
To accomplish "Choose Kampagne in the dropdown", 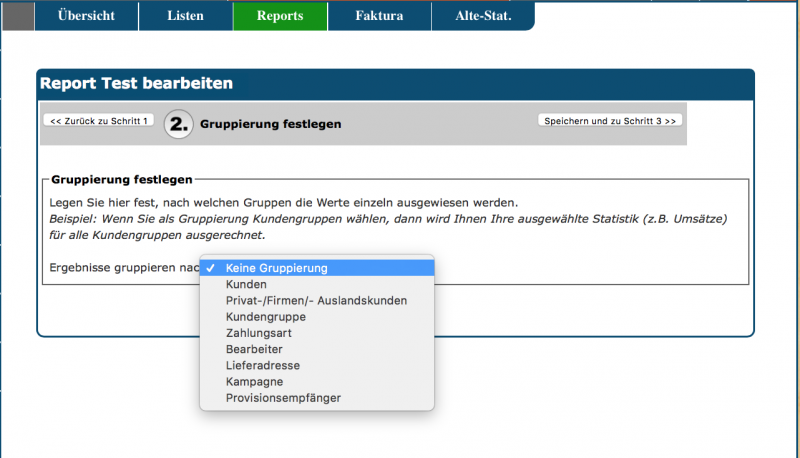I will [x=254, y=381].
